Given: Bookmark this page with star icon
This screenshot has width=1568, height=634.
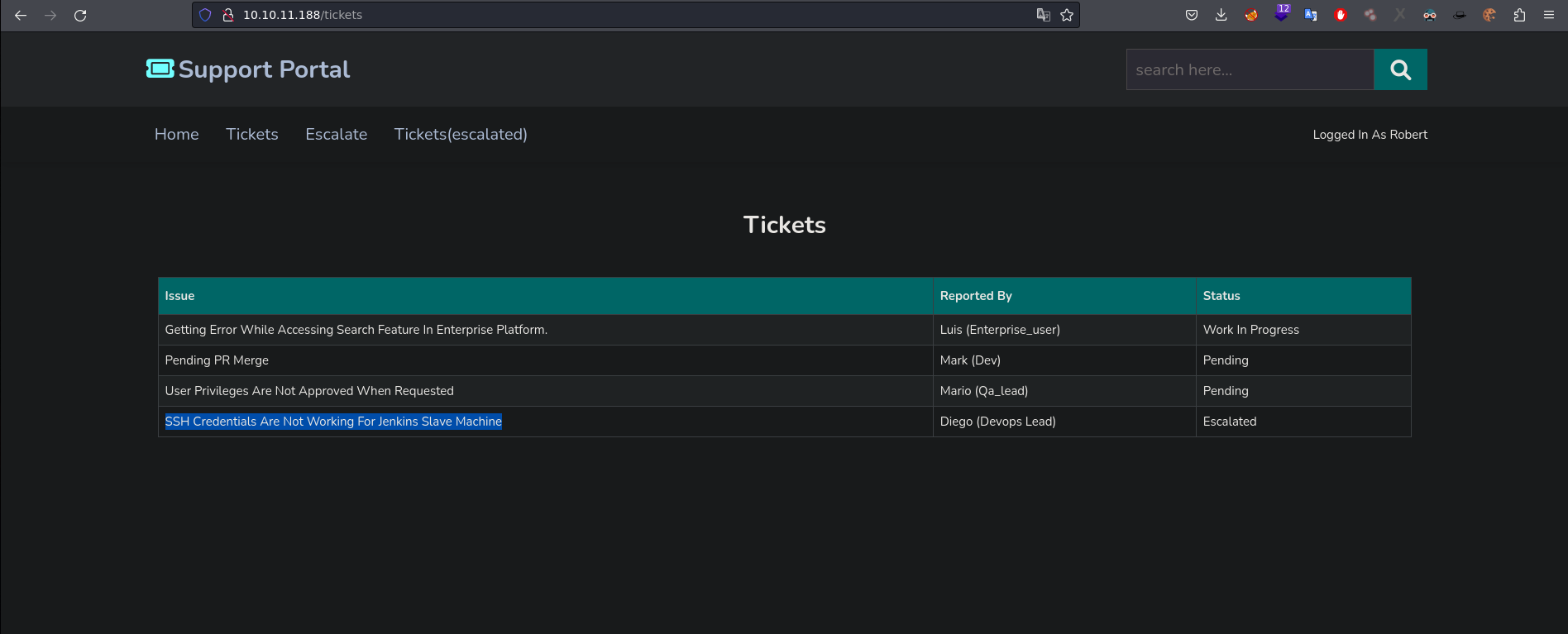Looking at the screenshot, I should point(1067,15).
